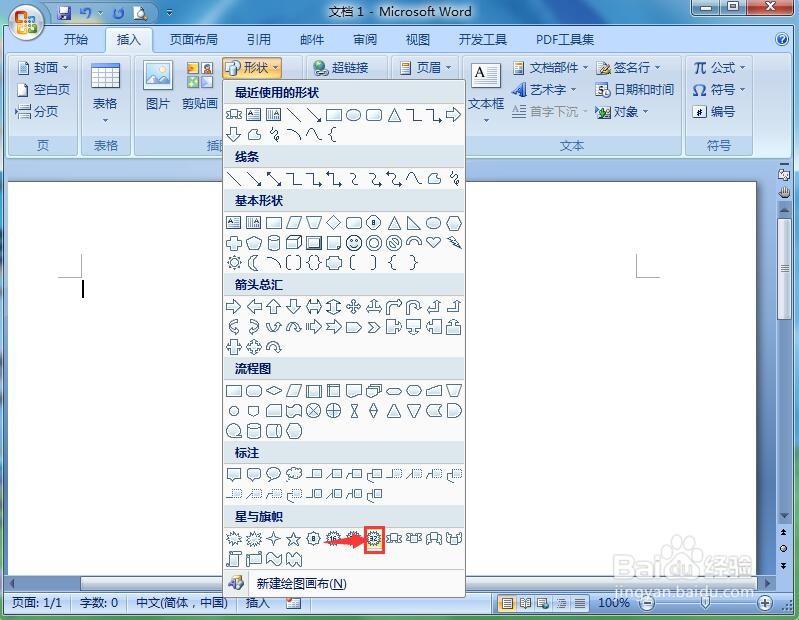Switch to outline view button
Viewport: 799px width, 620px height.
(562, 603)
